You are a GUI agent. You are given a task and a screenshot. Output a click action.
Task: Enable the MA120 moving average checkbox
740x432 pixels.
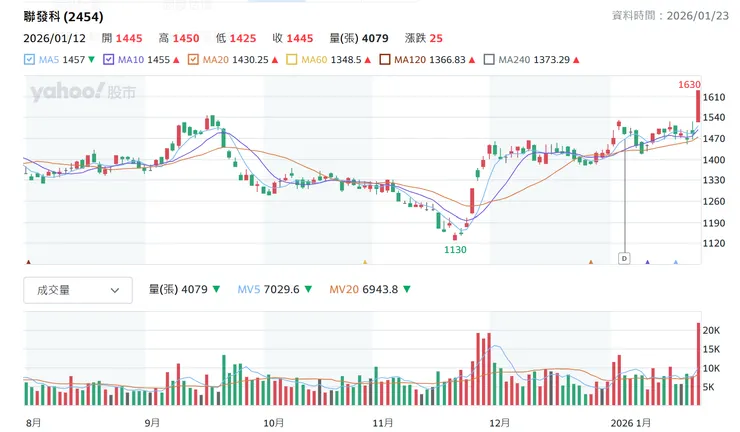click(x=385, y=60)
